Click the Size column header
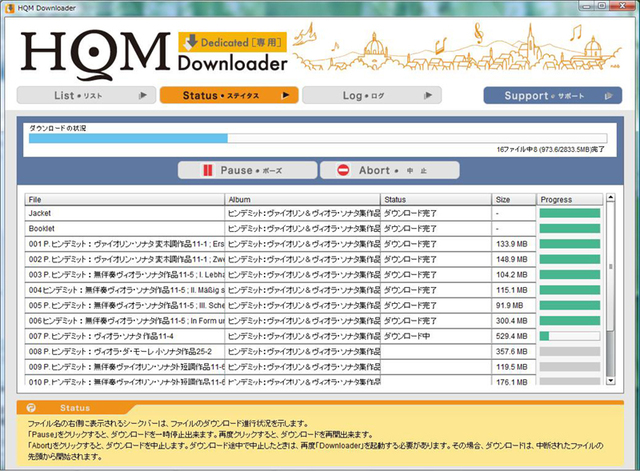Viewport: 640px width, 471px height. click(x=513, y=199)
